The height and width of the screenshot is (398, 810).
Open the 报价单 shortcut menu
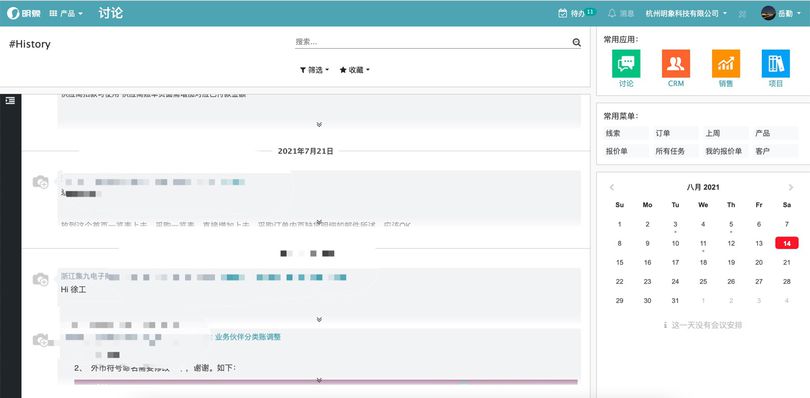point(626,151)
